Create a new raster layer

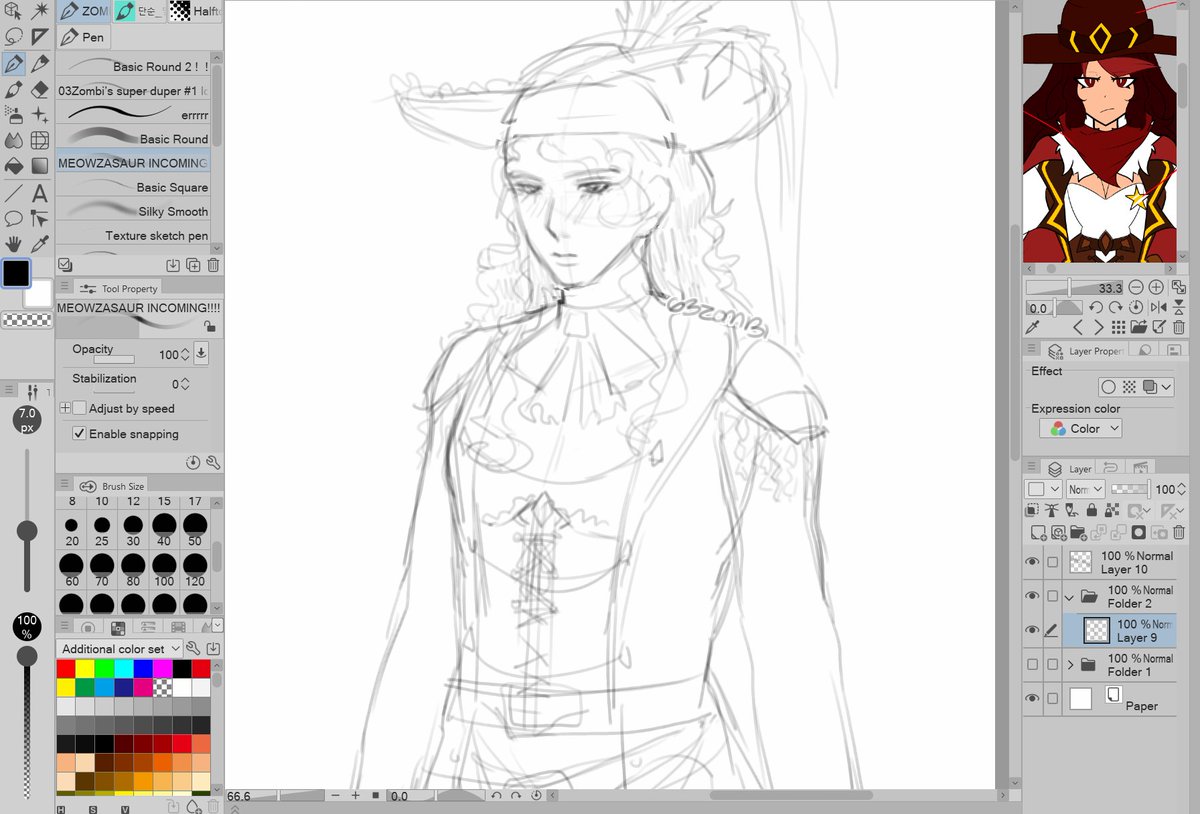coord(1038,531)
